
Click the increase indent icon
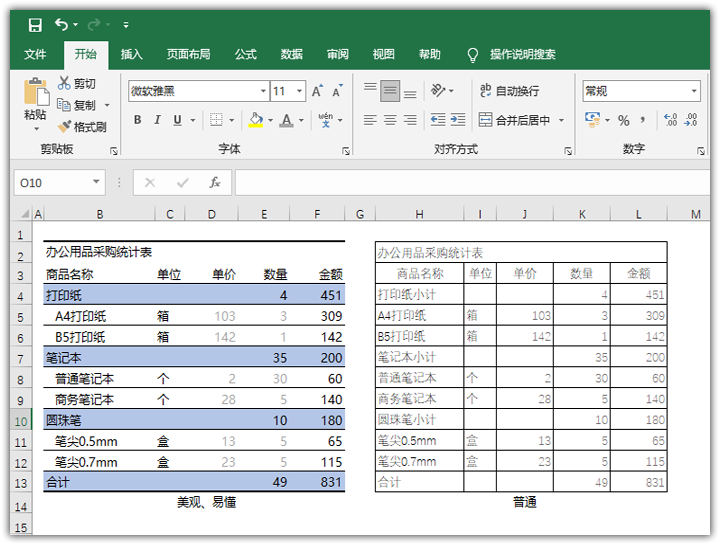tap(462, 120)
